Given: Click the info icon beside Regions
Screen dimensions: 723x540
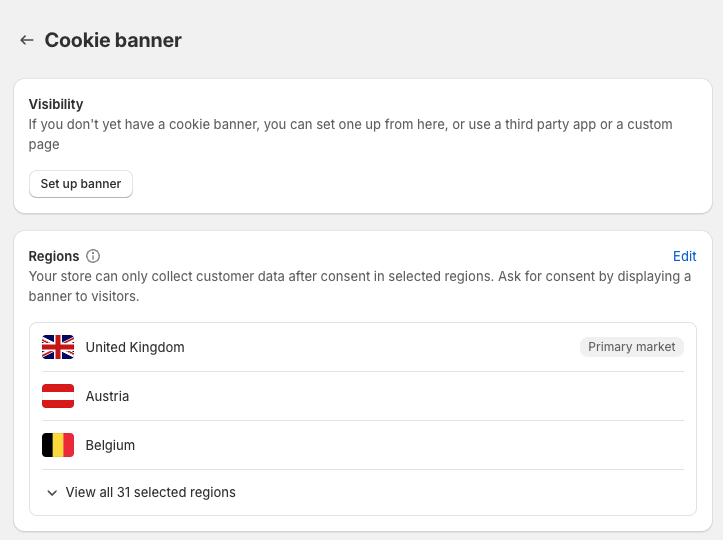Looking at the screenshot, I should pos(93,256).
